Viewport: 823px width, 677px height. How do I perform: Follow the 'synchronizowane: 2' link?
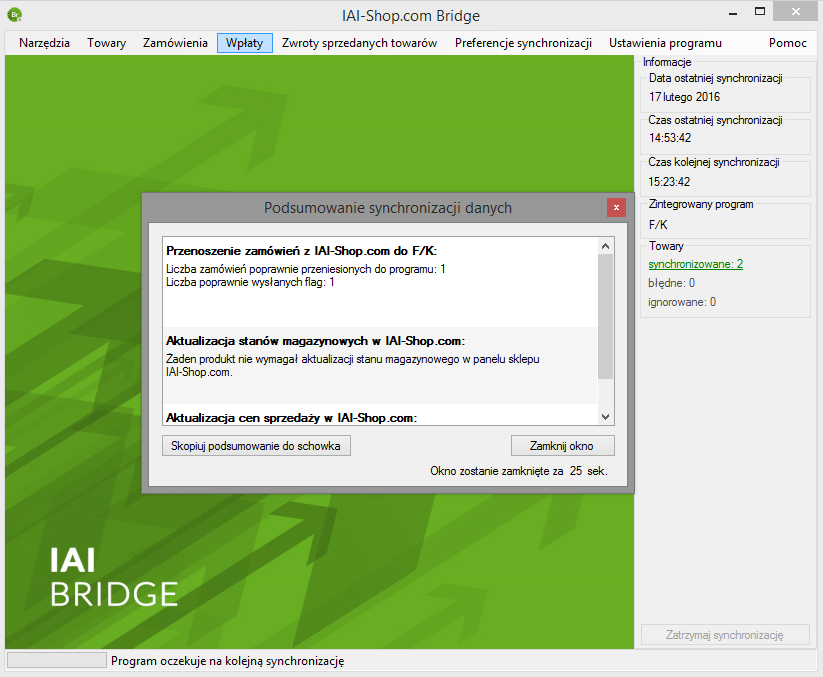(x=695, y=264)
